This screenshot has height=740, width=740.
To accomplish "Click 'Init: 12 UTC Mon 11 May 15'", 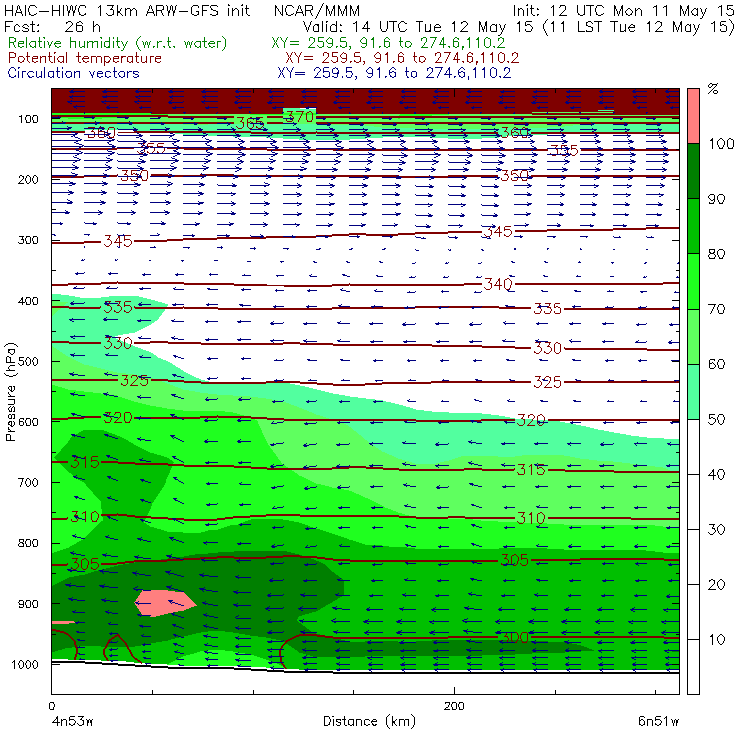I will pos(623,11).
